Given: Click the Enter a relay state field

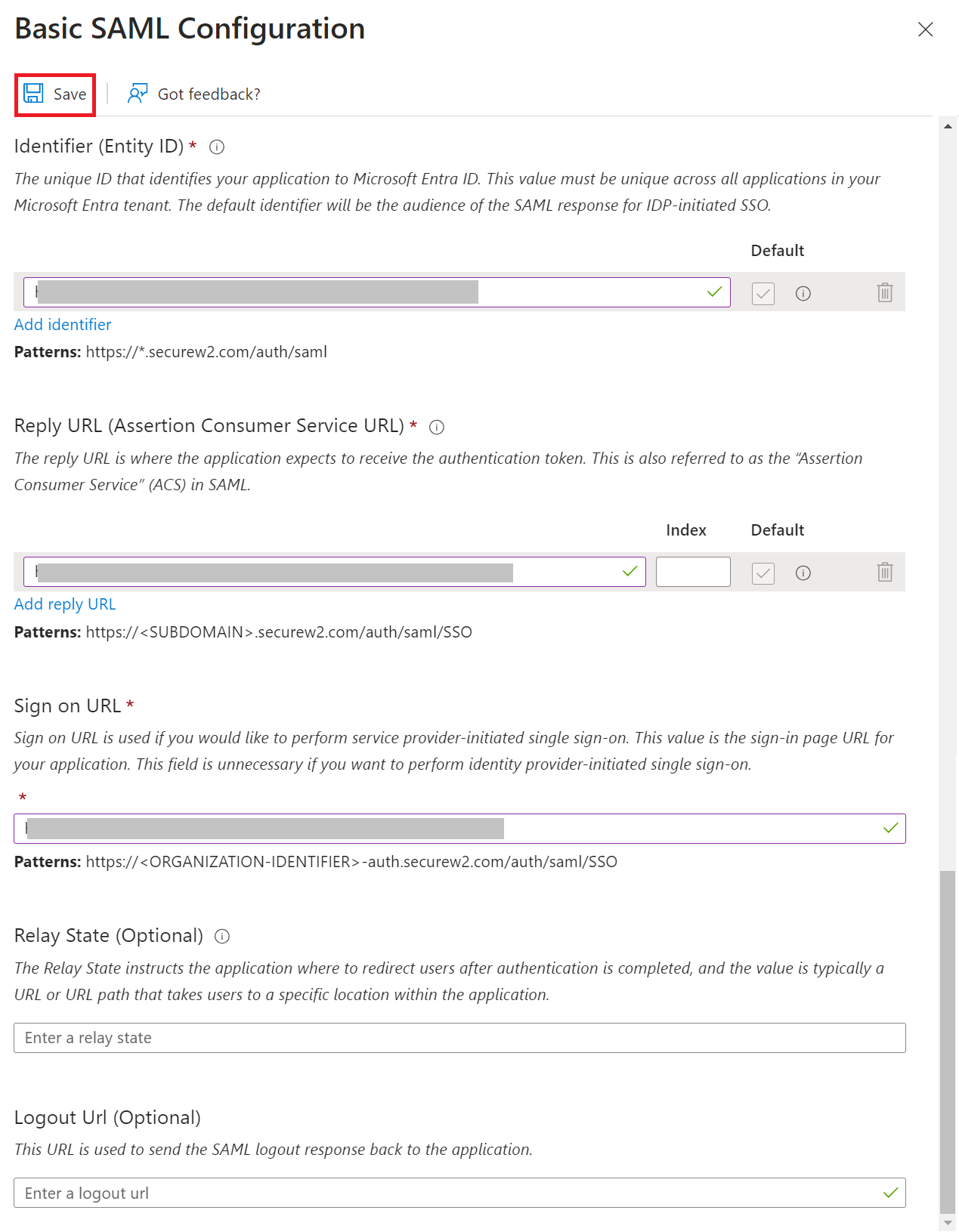Looking at the screenshot, I should [459, 1038].
